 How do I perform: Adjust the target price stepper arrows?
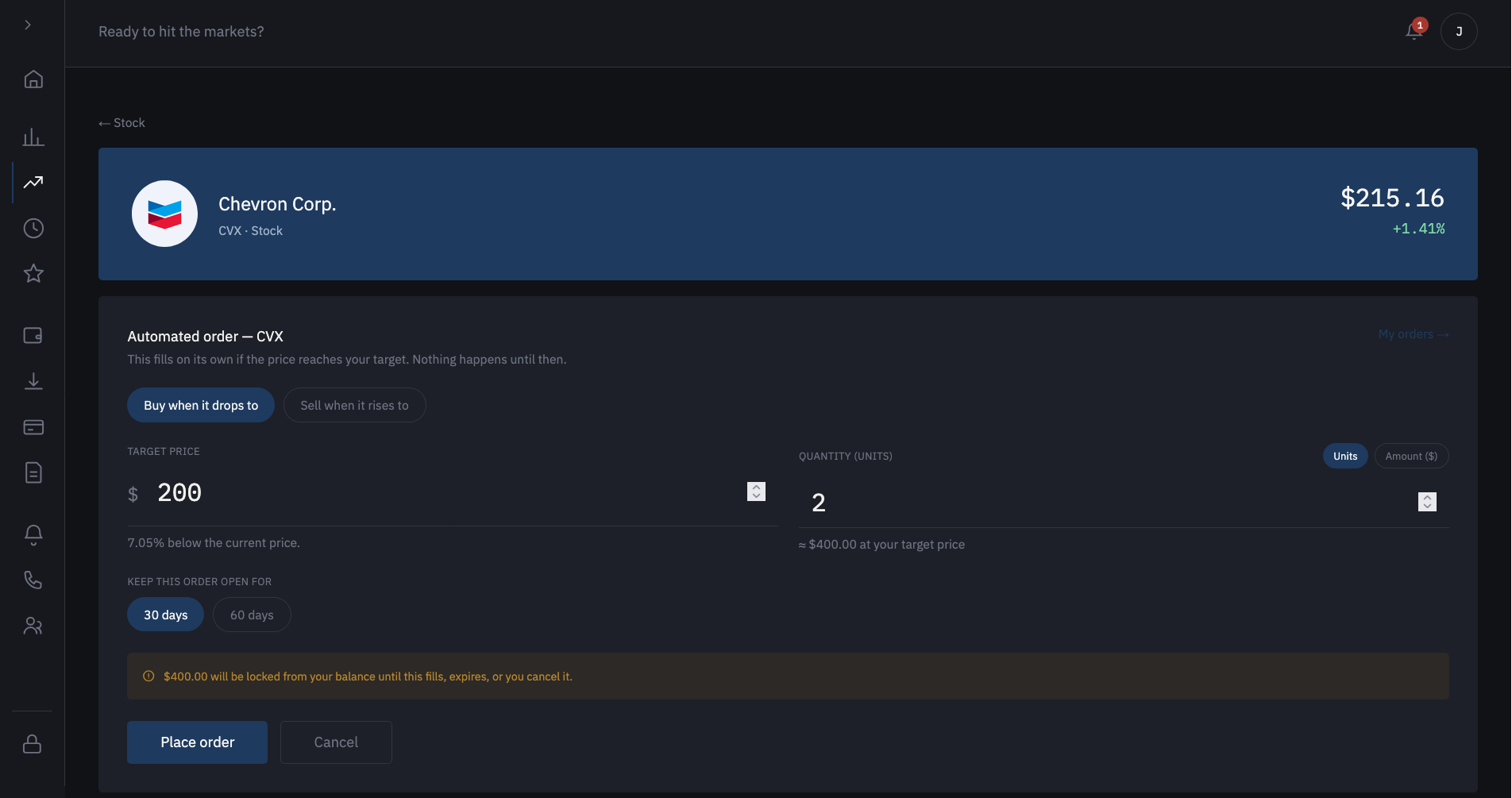pyautogui.click(x=756, y=492)
